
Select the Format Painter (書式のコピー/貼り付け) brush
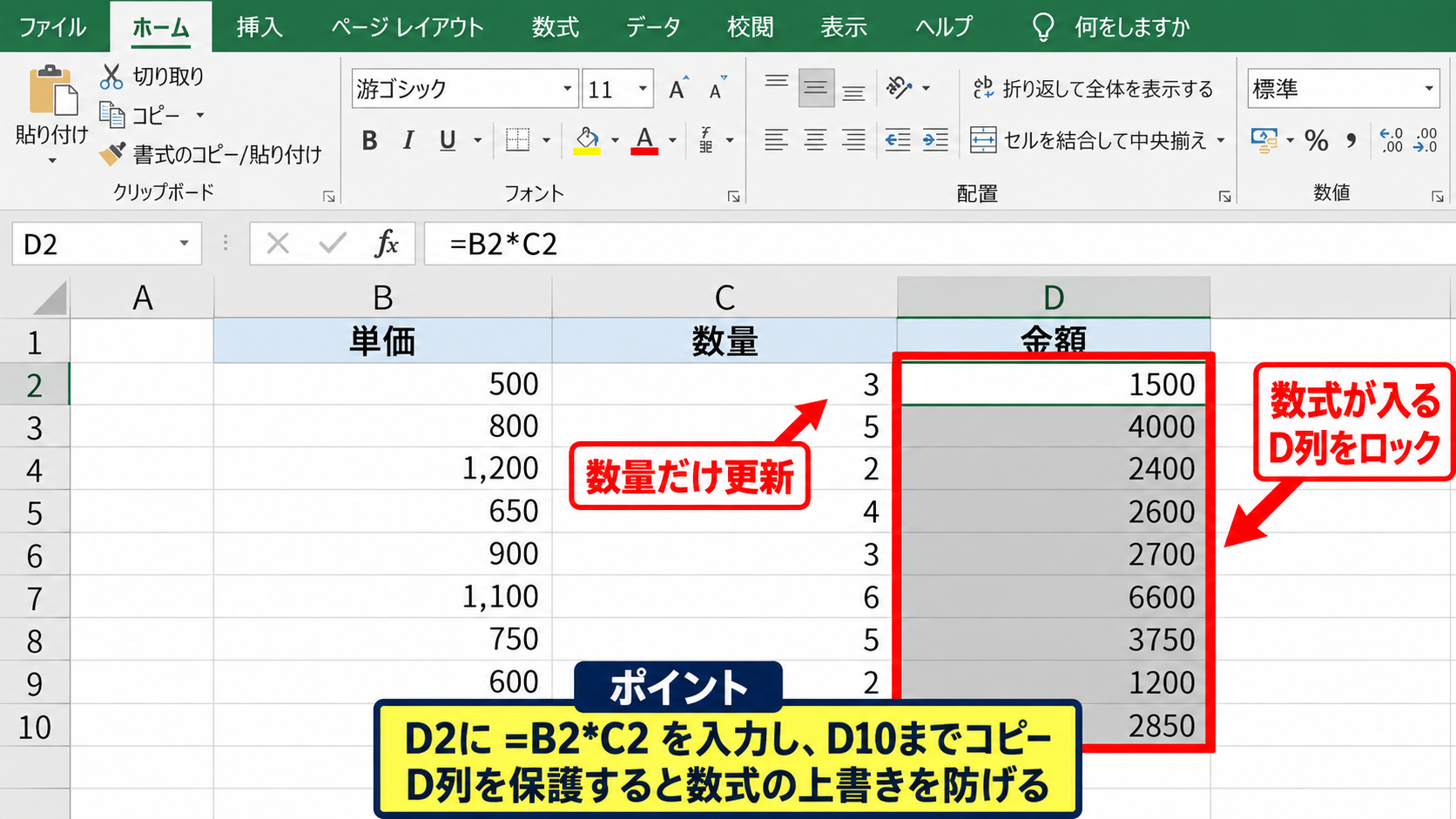(x=111, y=154)
